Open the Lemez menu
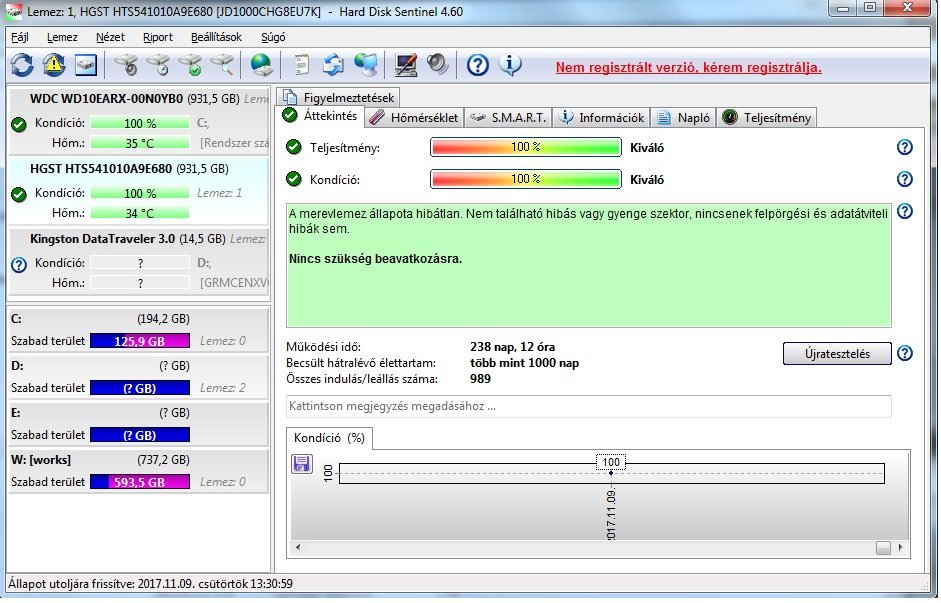The height and width of the screenshot is (603, 941). coord(62,37)
